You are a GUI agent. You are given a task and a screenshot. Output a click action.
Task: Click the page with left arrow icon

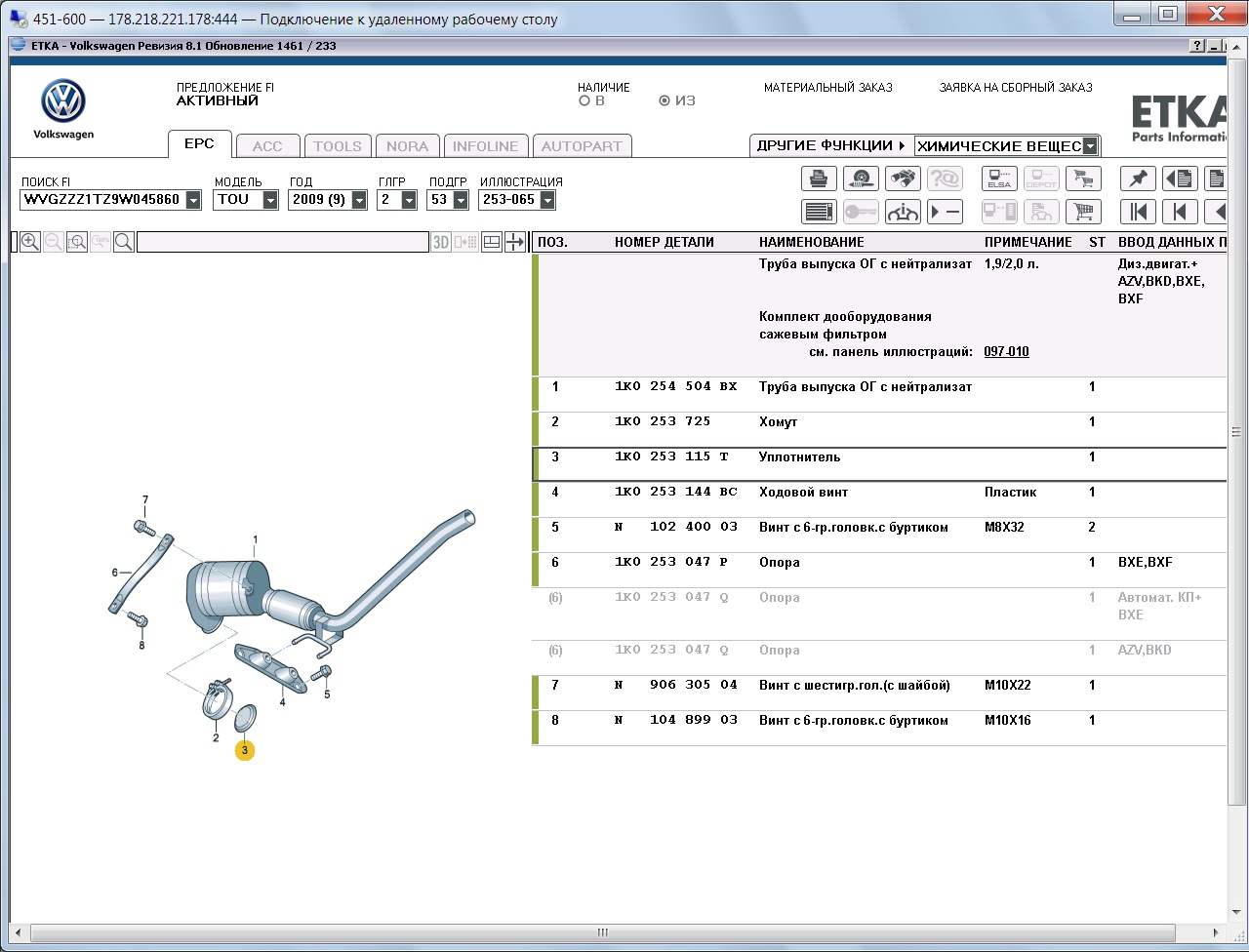[1180, 178]
